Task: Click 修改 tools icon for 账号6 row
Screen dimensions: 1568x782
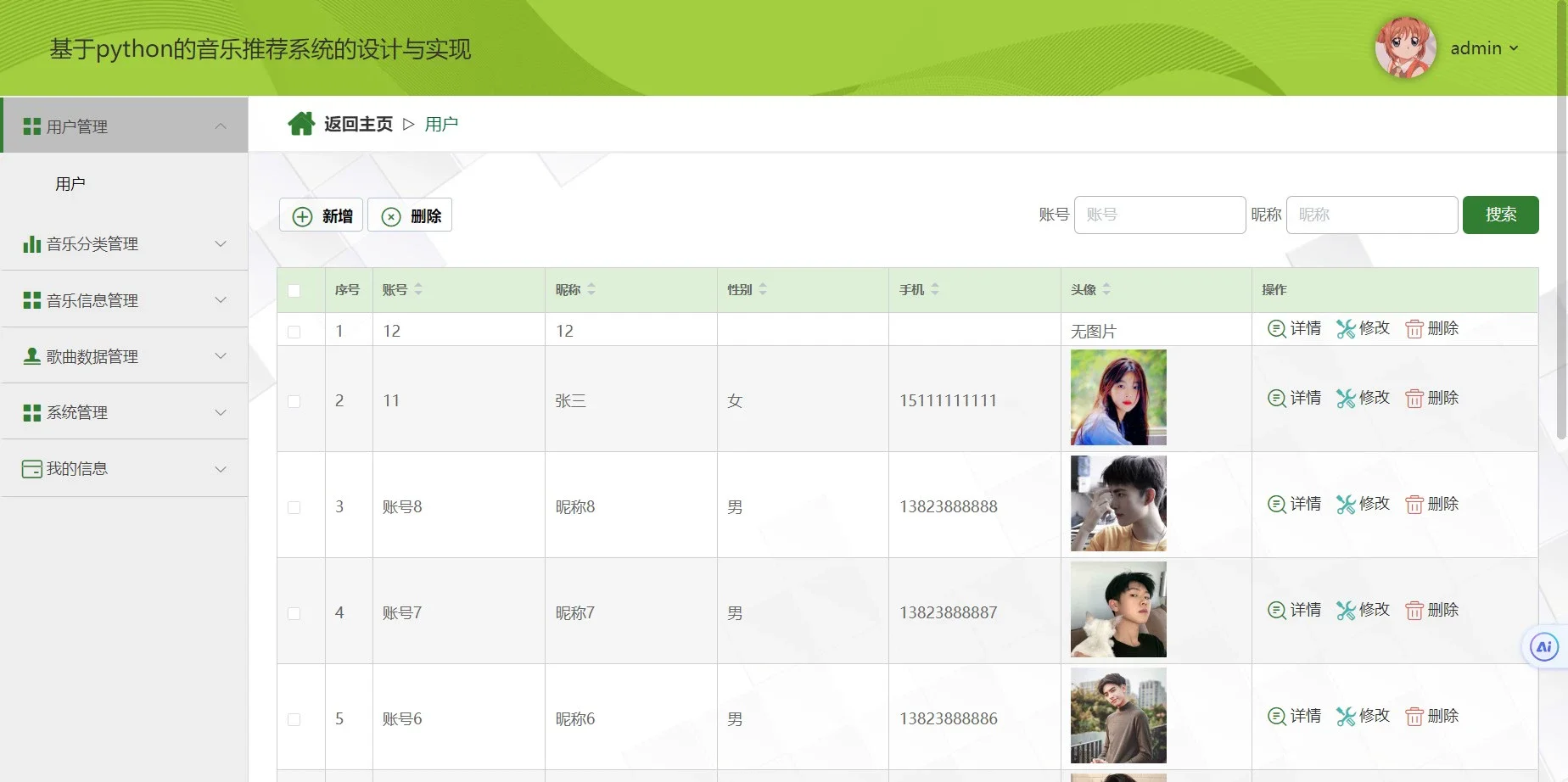Action: coord(1346,717)
